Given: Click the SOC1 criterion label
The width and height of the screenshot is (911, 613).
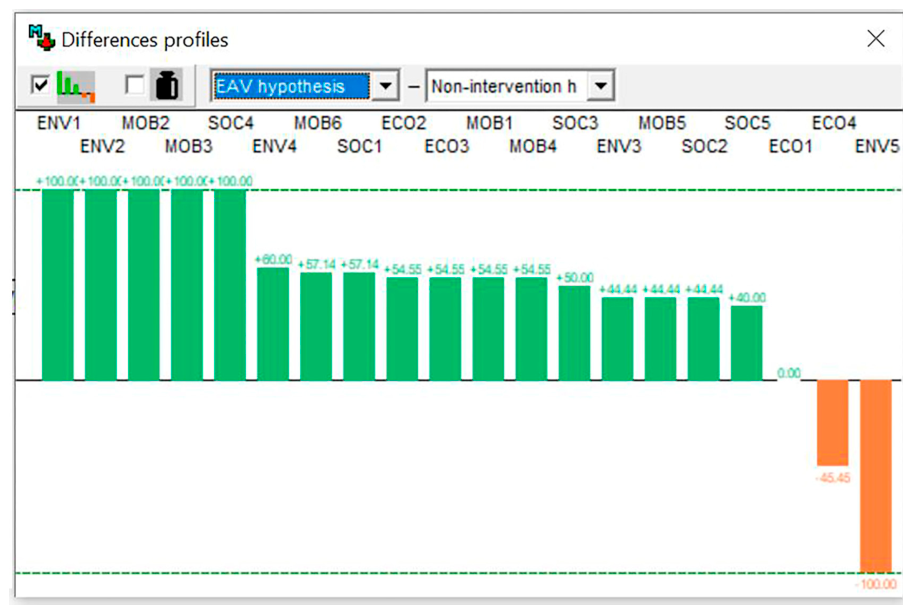Looking at the screenshot, I should pyautogui.click(x=360, y=146).
